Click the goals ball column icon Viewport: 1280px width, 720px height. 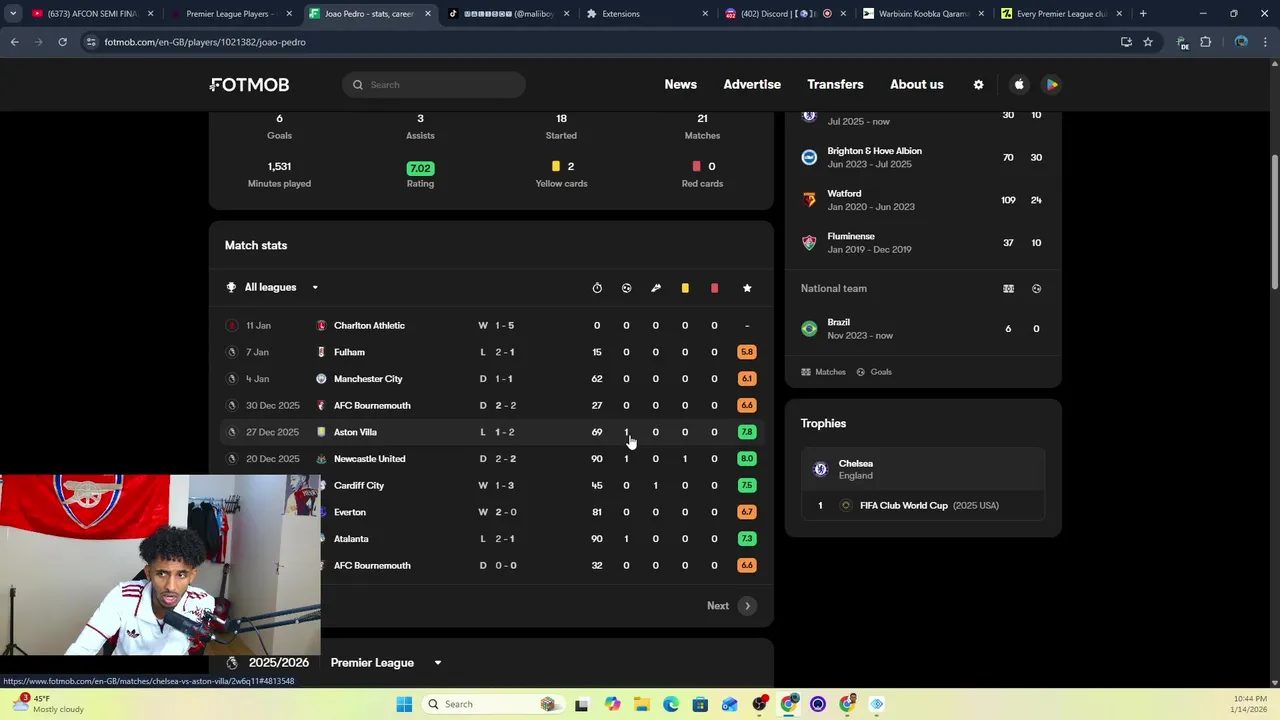(x=626, y=288)
